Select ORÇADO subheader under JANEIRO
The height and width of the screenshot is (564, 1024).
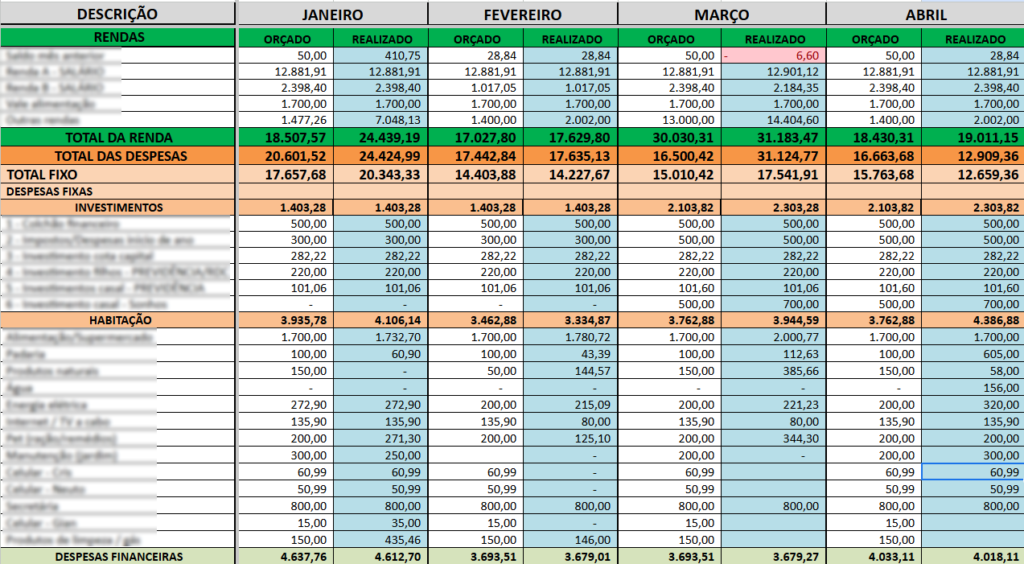pyautogui.click(x=285, y=39)
